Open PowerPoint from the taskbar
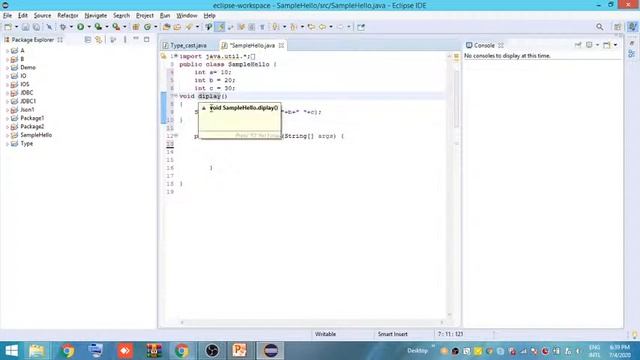 click(x=240, y=351)
